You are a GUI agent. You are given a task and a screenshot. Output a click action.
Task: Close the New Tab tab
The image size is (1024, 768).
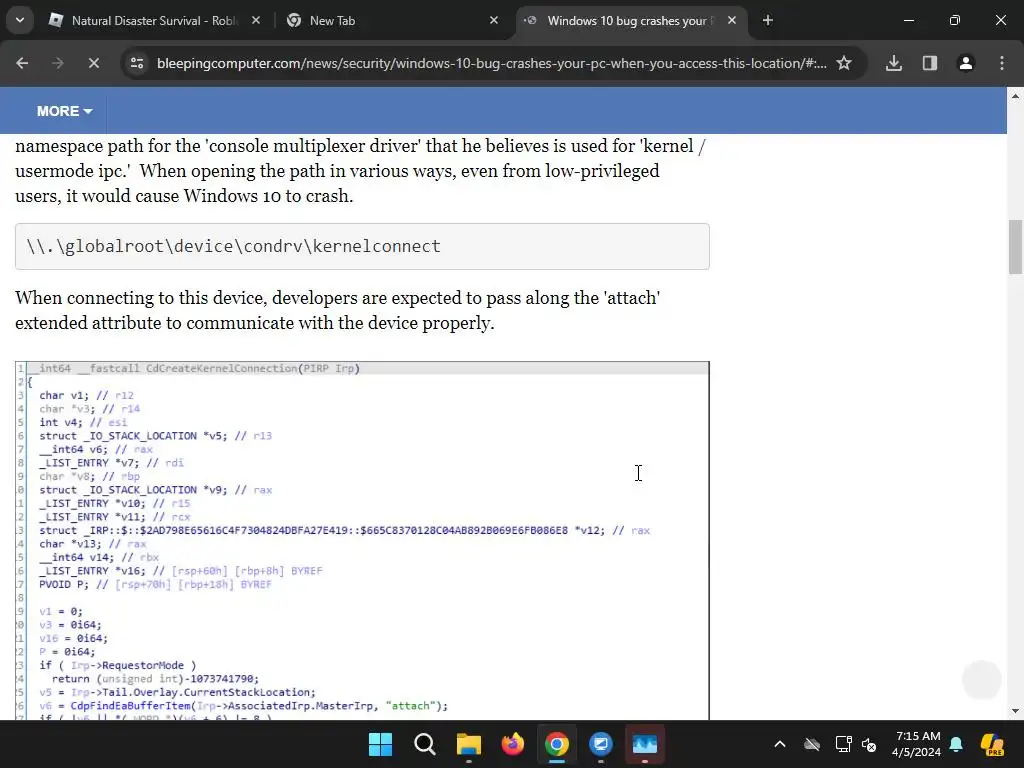(494, 20)
